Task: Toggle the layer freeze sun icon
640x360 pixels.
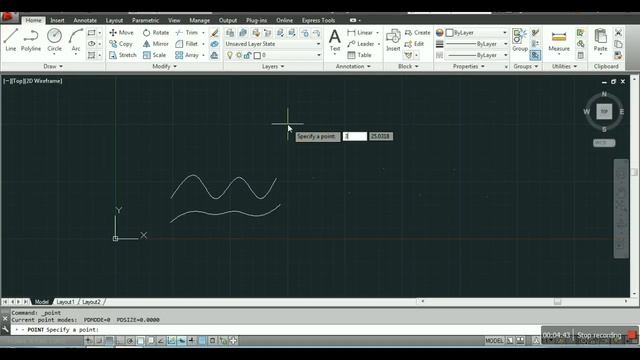Action: pos(239,55)
